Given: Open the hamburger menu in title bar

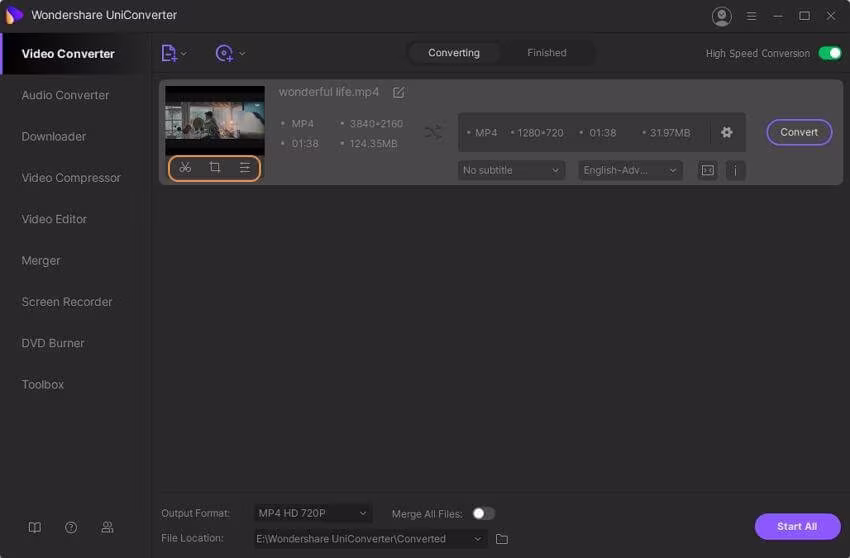Looking at the screenshot, I should click(x=751, y=16).
